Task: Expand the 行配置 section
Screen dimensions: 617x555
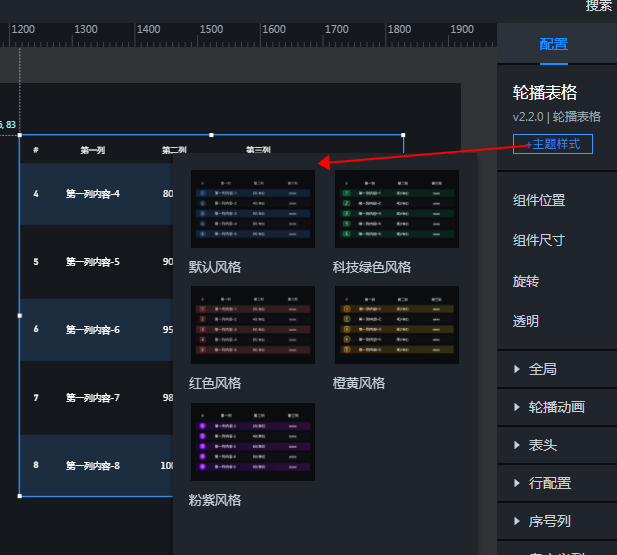Action: [x=549, y=483]
